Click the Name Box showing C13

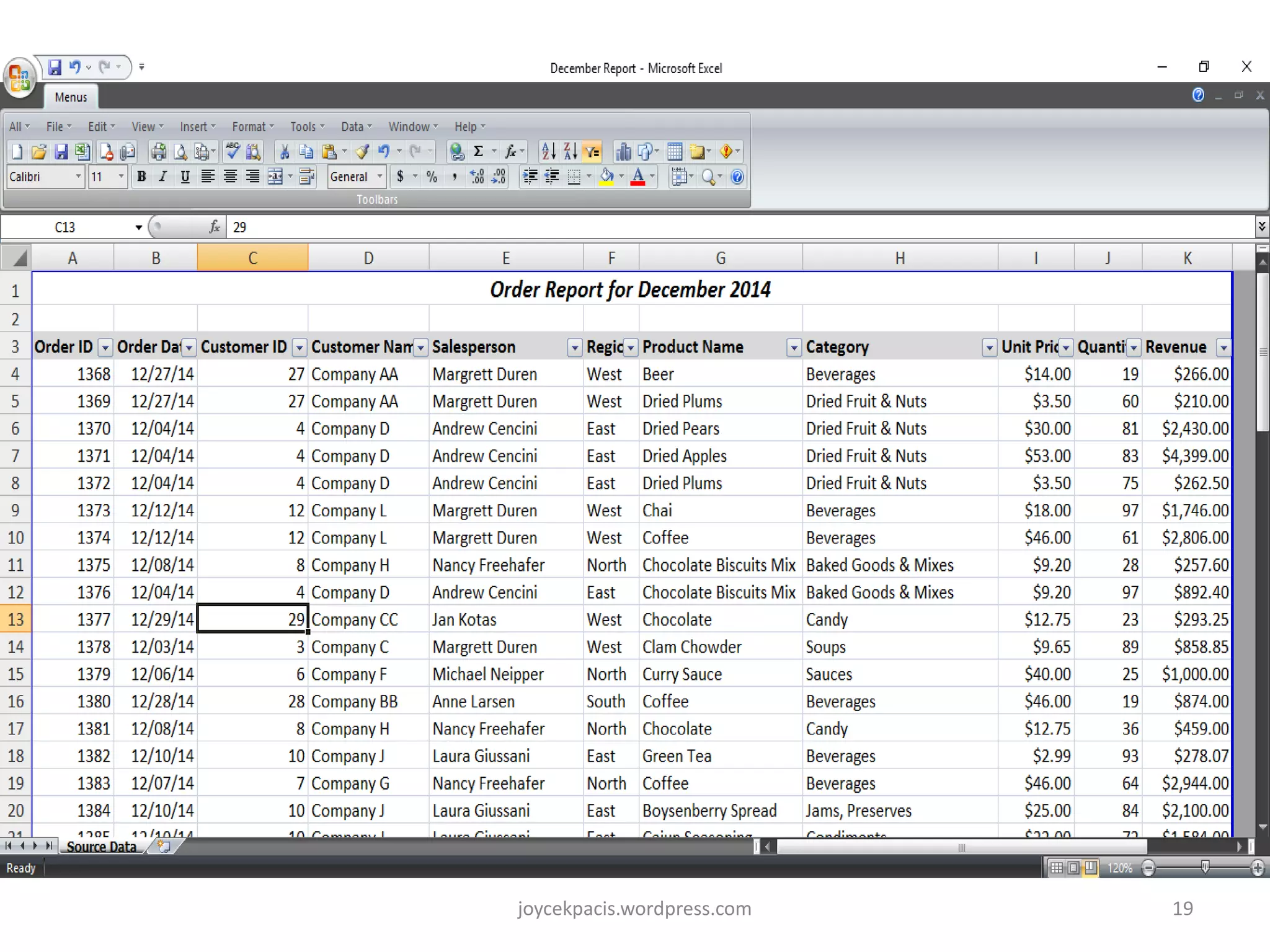pos(65,227)
